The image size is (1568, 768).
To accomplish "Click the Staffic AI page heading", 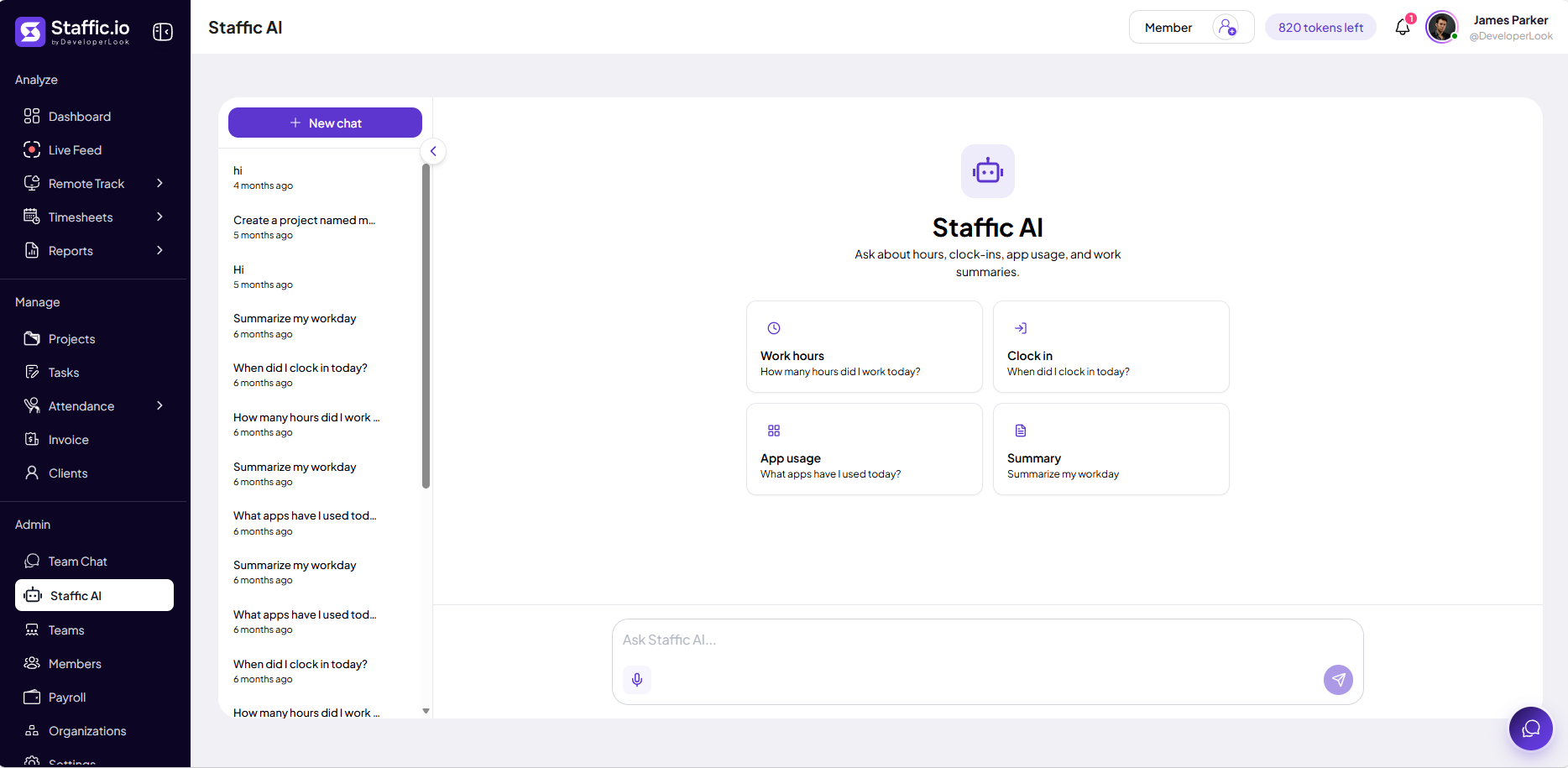I will click(245, 28).
